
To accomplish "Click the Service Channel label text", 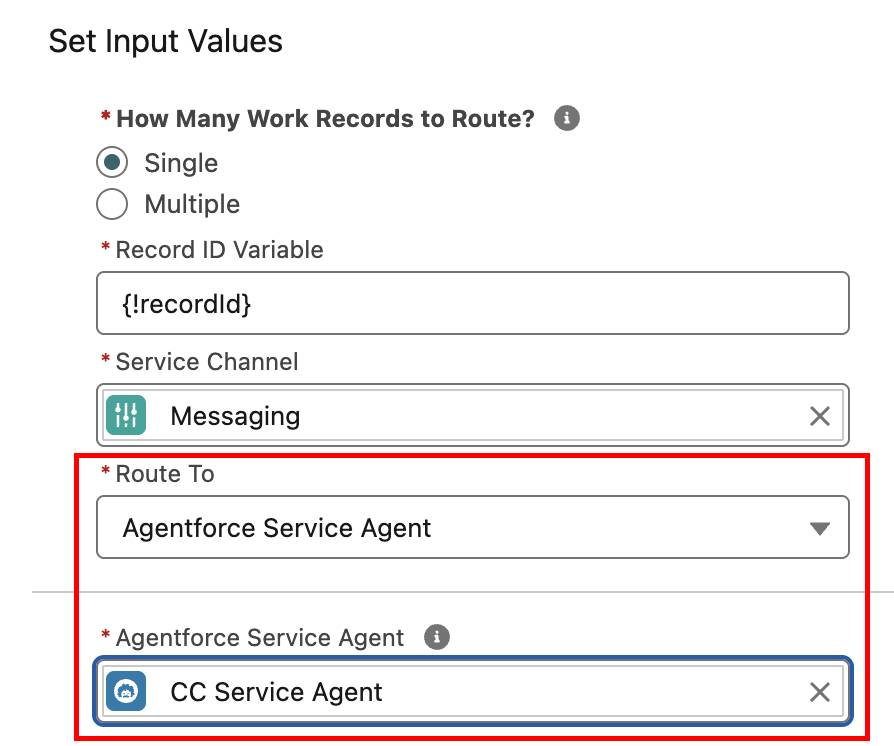I will tap(207, 362).
